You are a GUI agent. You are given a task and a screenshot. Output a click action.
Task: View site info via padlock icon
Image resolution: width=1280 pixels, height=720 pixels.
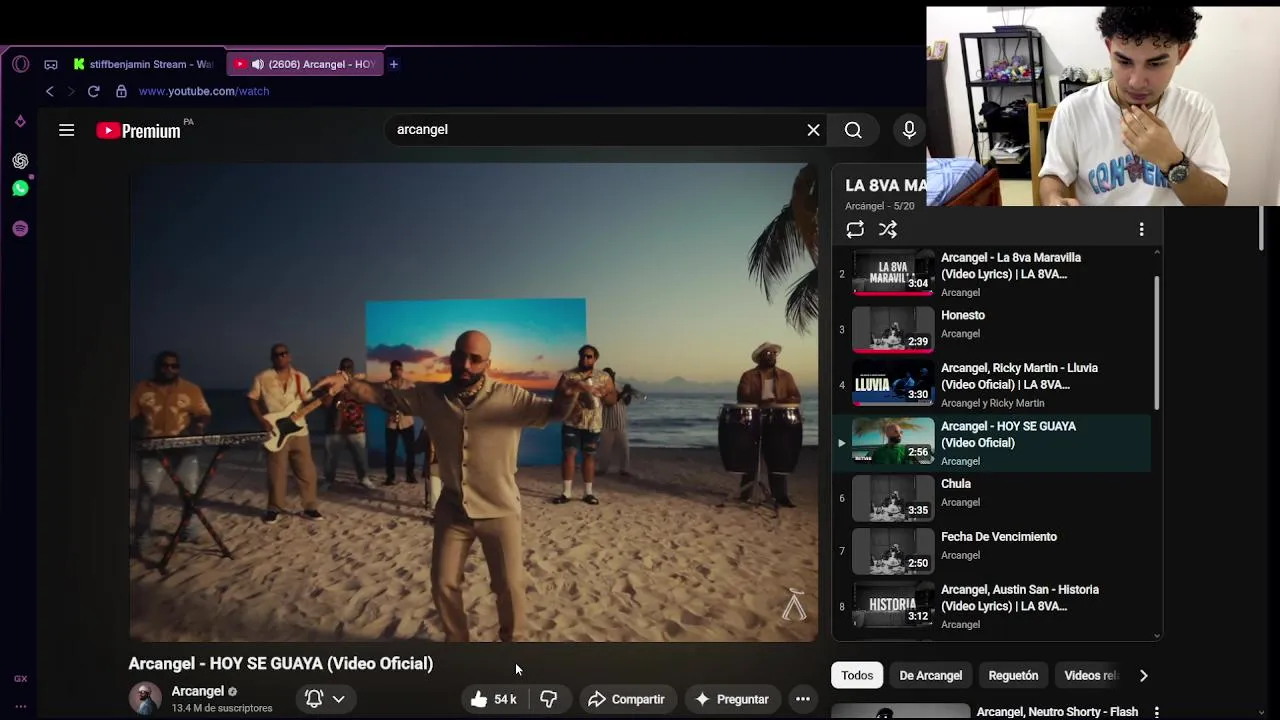click(x=121, y=91)
